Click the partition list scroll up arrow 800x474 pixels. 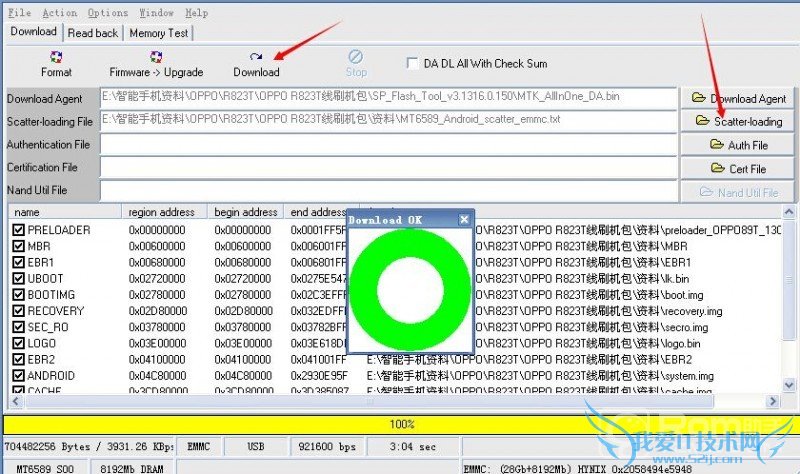789,212
